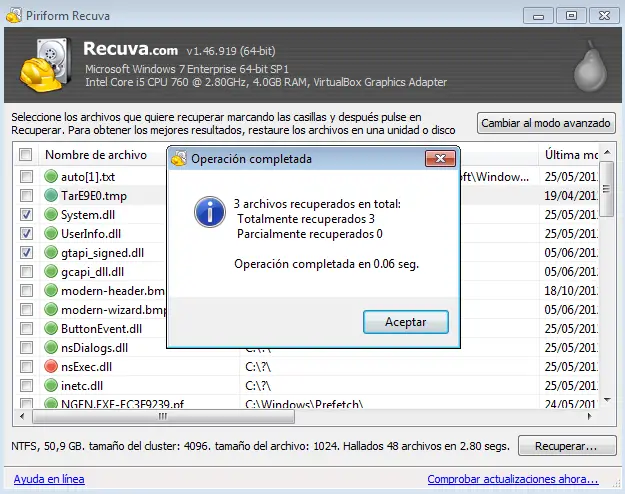Click the Aceptar button in the dialog
Image resolution: width=625 pixels, height=494 pixels.
[406, 322]
